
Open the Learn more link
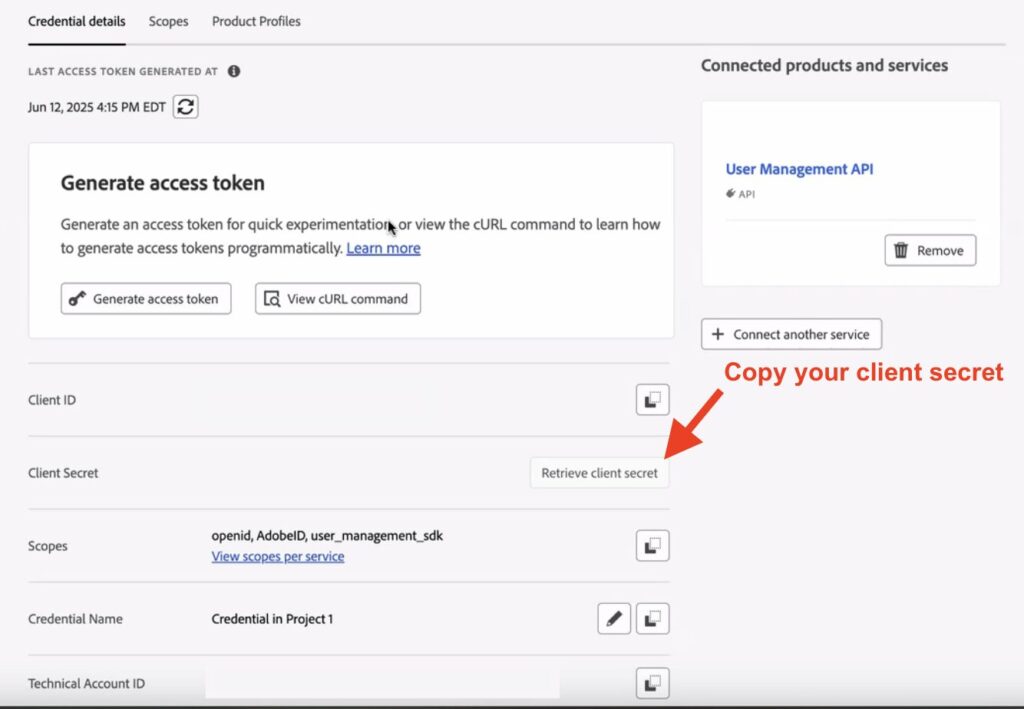pyautogui.click(x=383, y=248)
